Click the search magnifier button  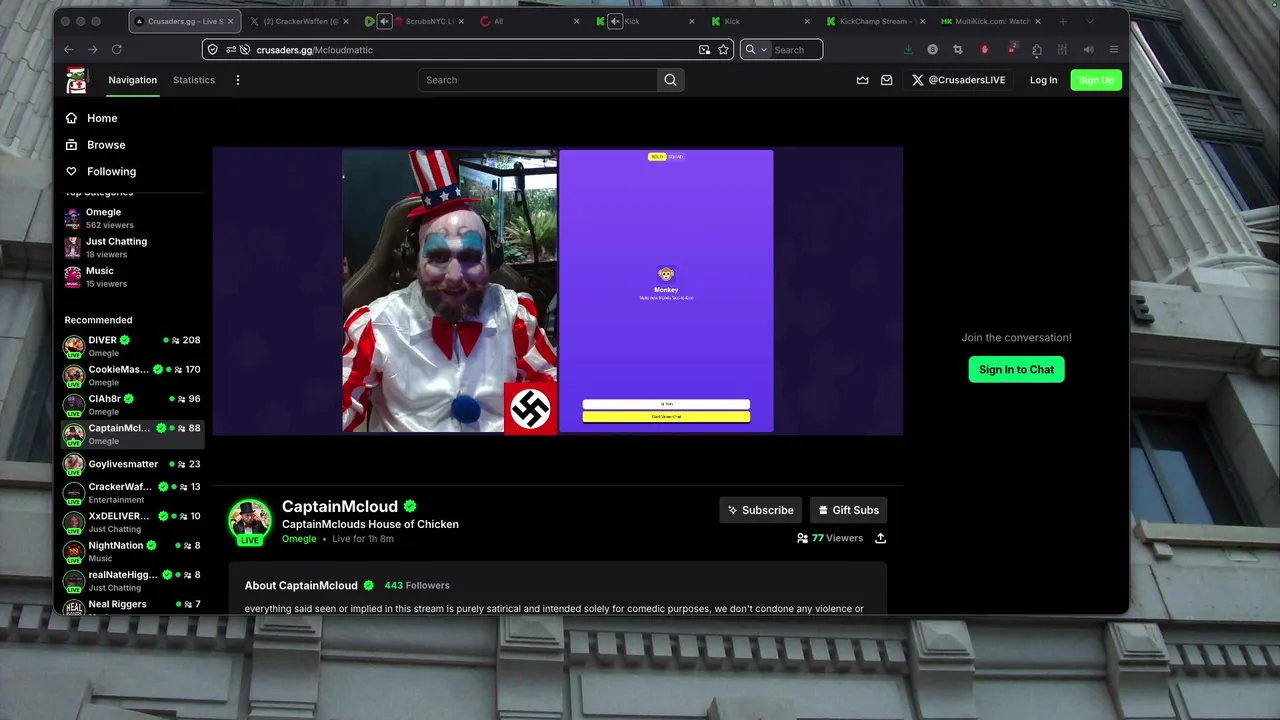pyautogui.click(x=670, y=80)
